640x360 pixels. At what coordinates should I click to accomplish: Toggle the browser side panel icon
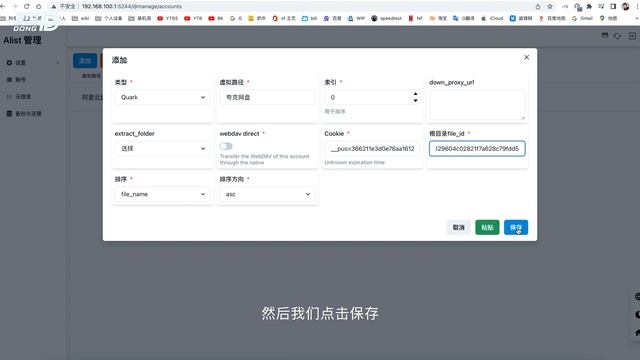(613, 7)
